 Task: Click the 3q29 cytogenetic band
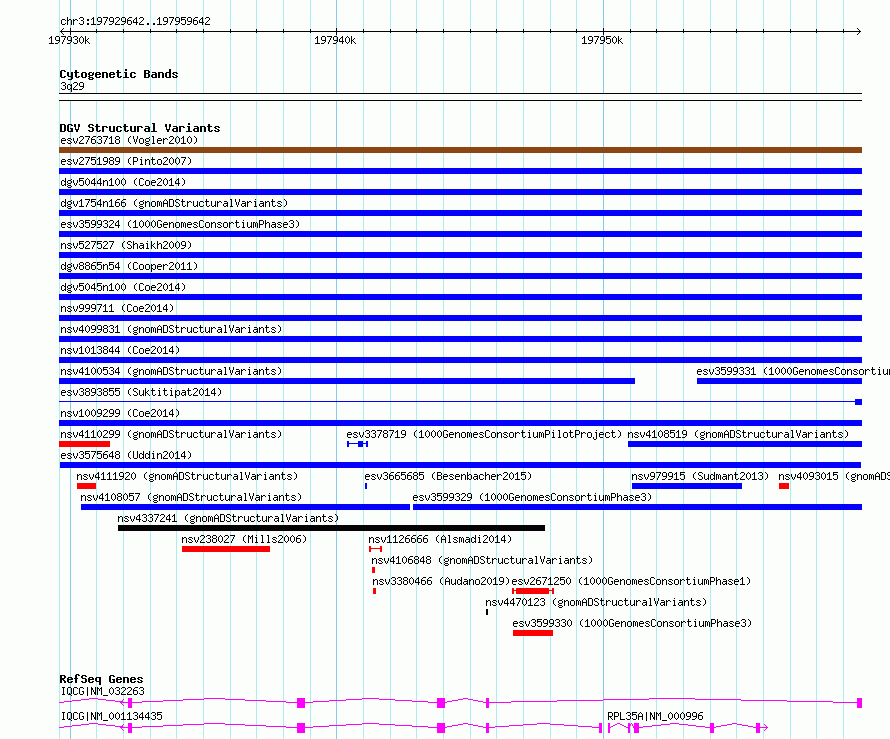[x=460, y=97]
